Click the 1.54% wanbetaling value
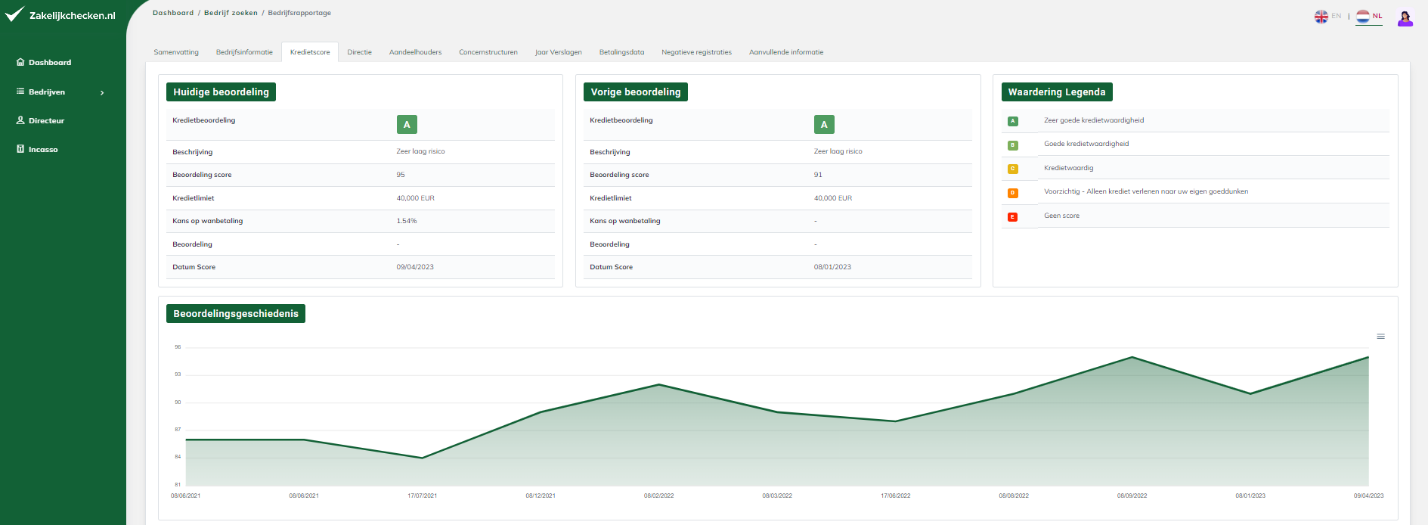Viewport: 1428px width, 525px height. (x=406, y=221)
